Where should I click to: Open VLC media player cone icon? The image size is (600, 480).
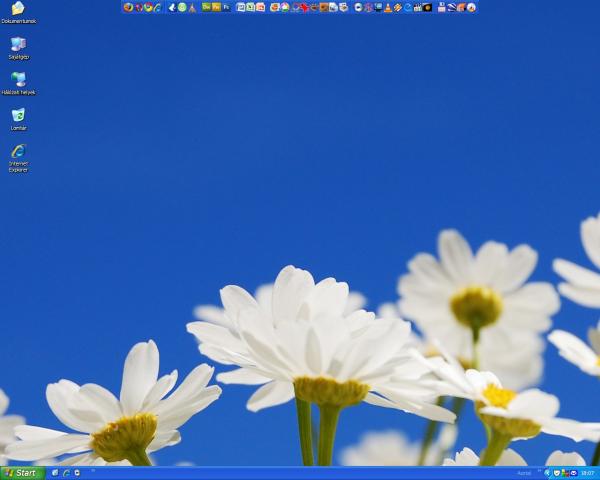[x=388, y=7]
